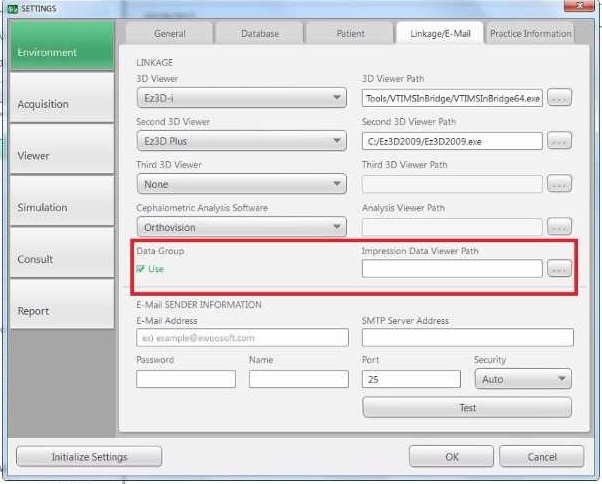Switch to the Patient tab
Viewport: 602px width, 484px height.
(x=350, y=34)
